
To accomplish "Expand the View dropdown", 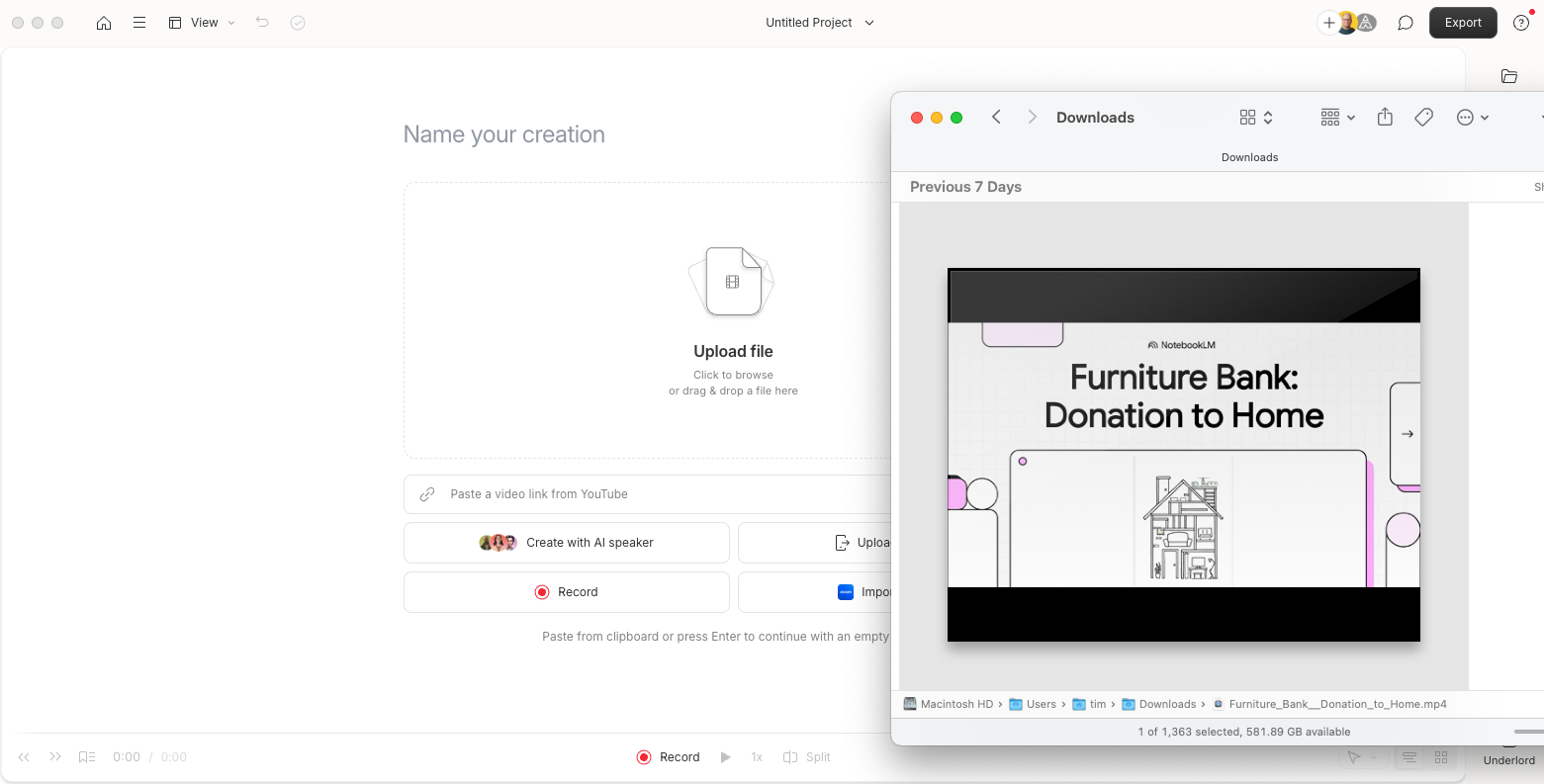I will (202, 23).
